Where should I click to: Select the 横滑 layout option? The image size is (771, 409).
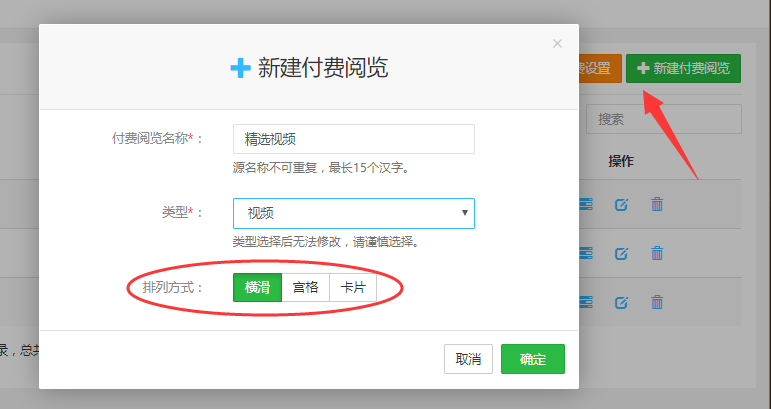point(257,287)
